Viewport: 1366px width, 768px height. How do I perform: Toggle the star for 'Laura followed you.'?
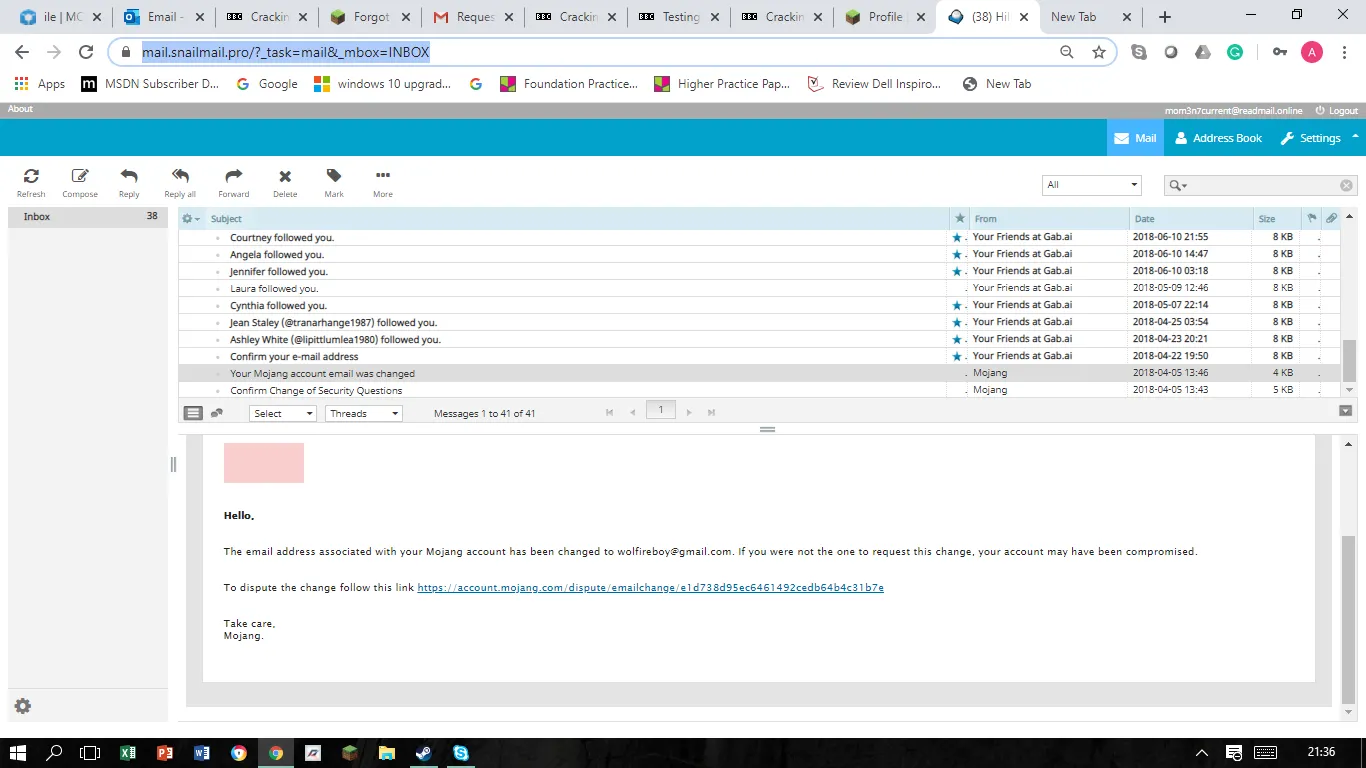coord(958,289)
